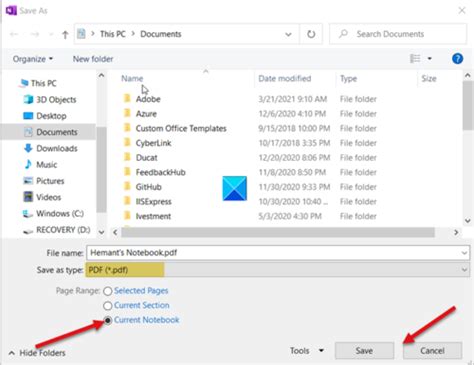The image size is (474, 365).
Task: Click the Azure folder icon
Action: coord(127,113)
